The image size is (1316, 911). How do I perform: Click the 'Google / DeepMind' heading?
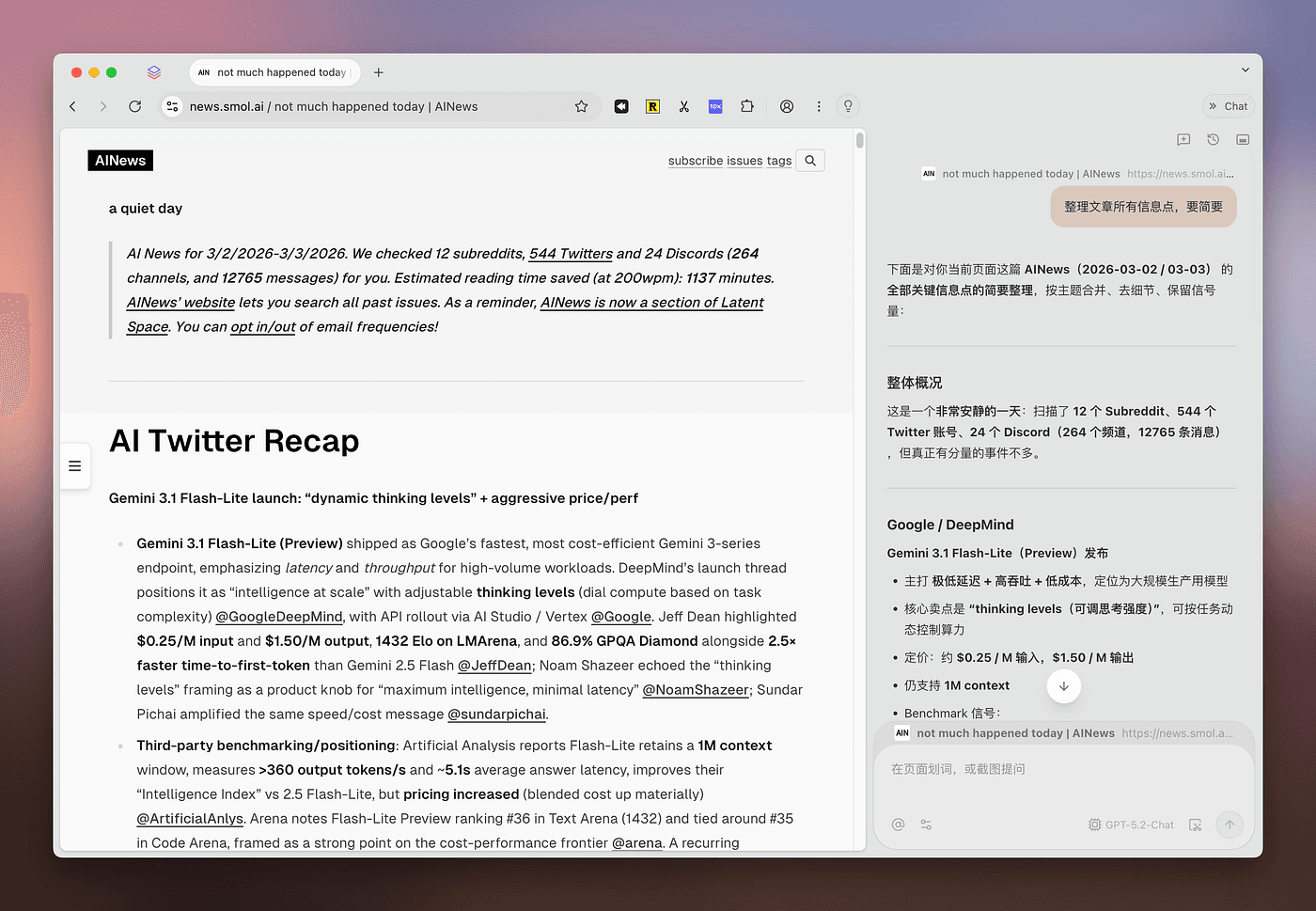point(950,525)
